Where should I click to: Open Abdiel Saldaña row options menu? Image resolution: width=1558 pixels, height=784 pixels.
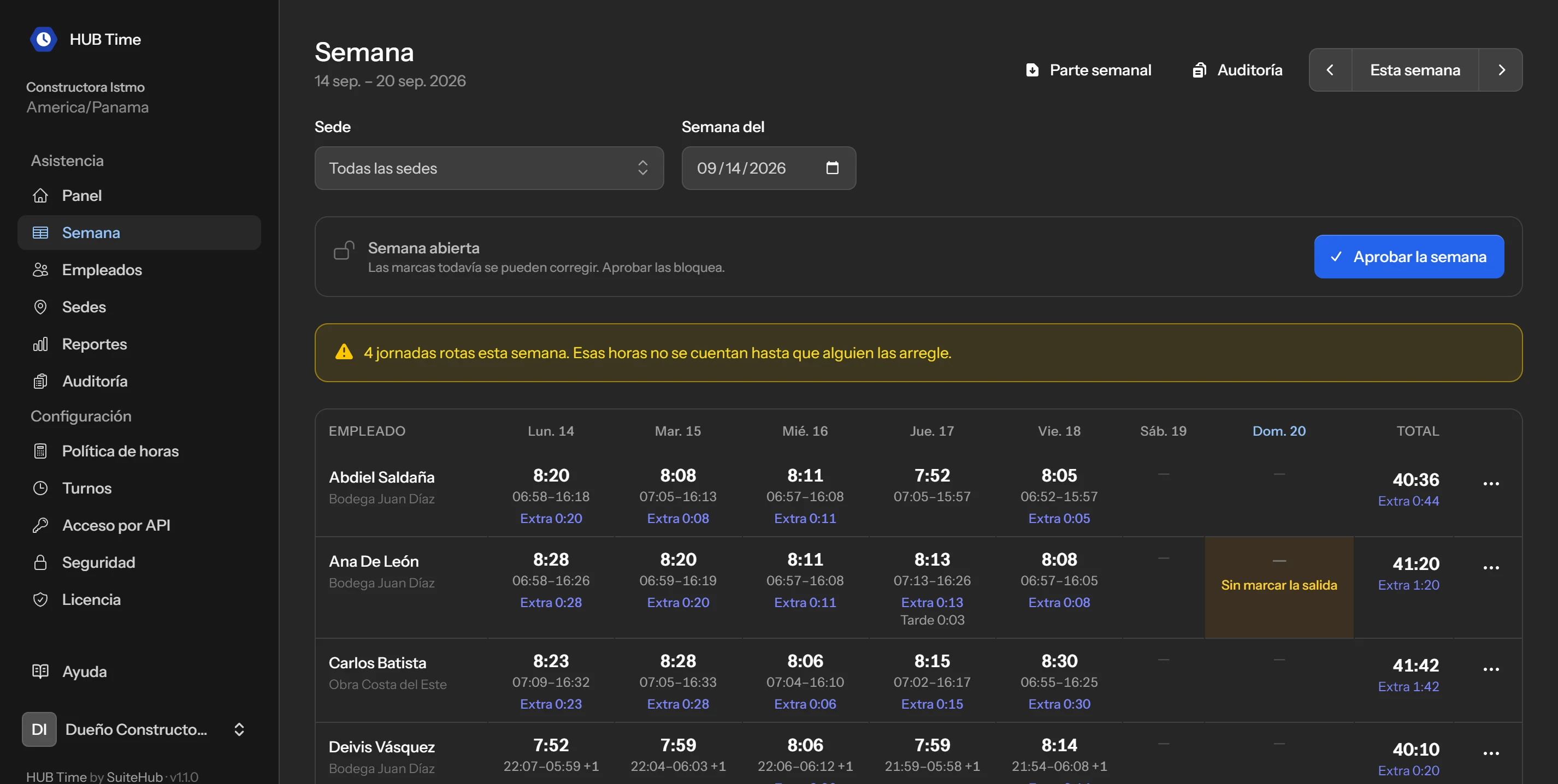[1491, 484]
